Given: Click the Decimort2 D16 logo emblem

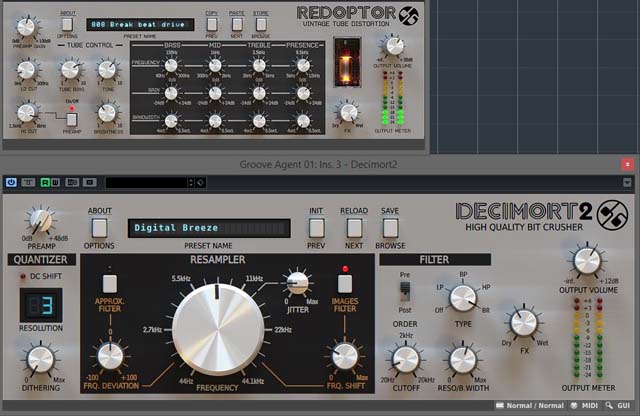Looking at the screenshot, I should pos(608,213).
